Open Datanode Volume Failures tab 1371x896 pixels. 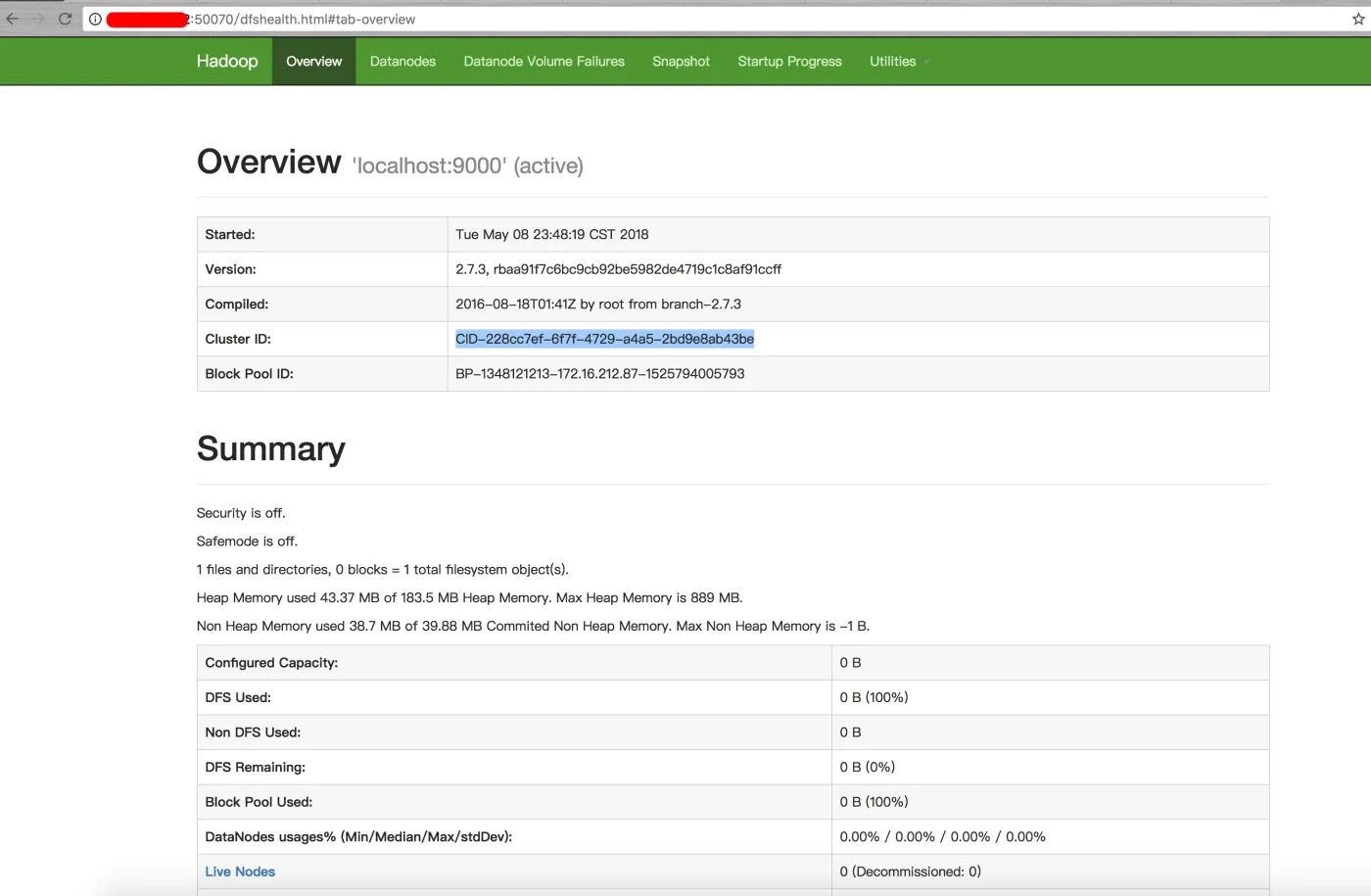pos(544,61)
